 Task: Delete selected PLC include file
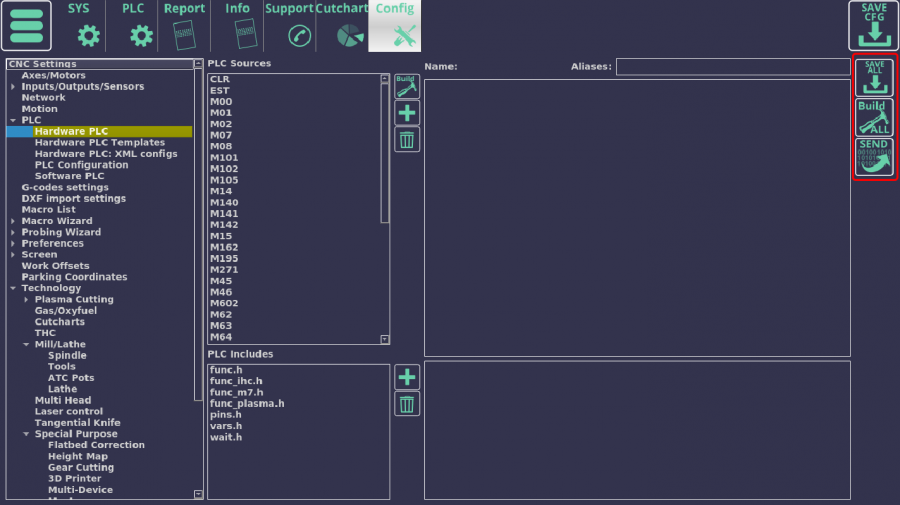coord(407,404)
